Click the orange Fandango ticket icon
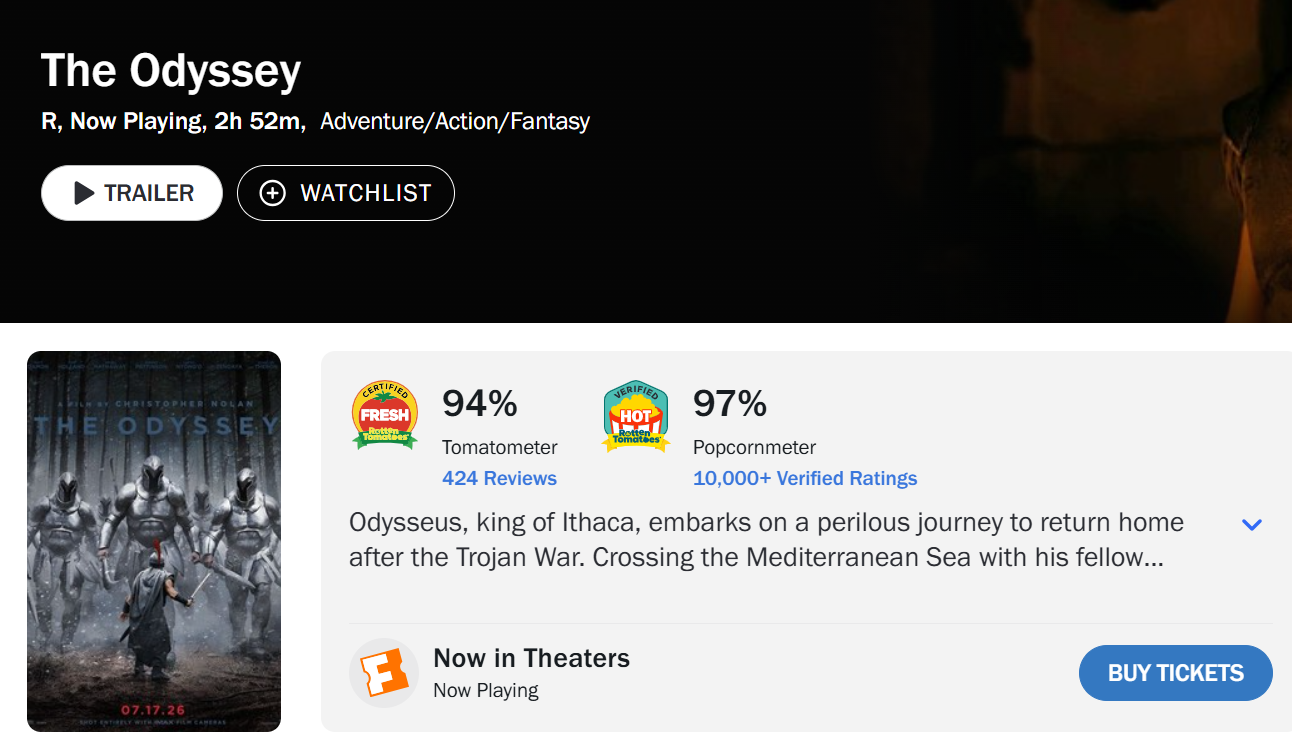The image size is (1292, 732). [x=384, y=673]
